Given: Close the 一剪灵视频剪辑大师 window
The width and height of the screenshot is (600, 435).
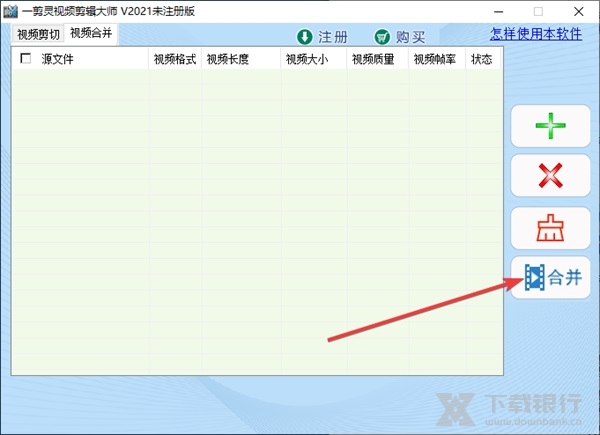Looking at the screenshot, I should pyautogui.click(x=579, y=11).
